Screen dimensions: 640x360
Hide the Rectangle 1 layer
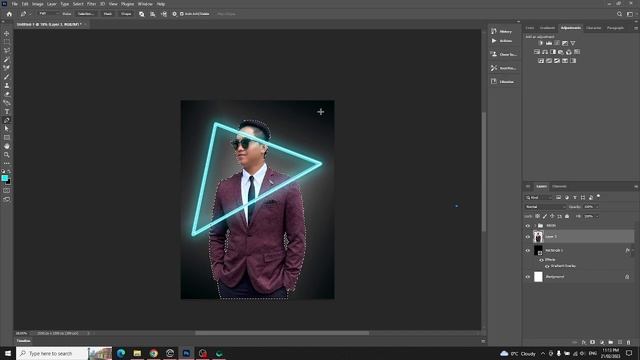pyautogui.click(x=527, y=250)
